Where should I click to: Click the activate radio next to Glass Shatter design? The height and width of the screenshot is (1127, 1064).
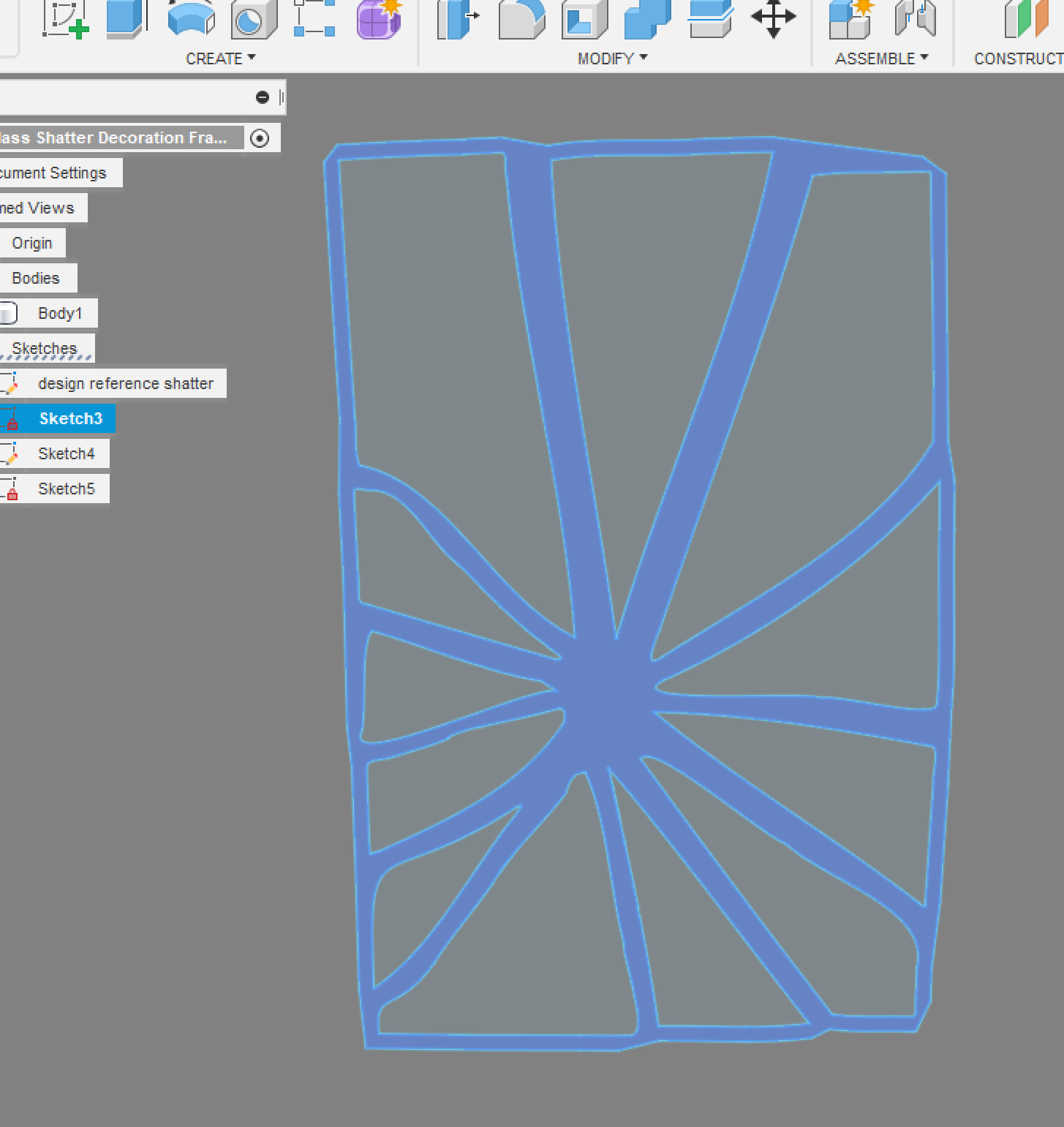(260, 137)
